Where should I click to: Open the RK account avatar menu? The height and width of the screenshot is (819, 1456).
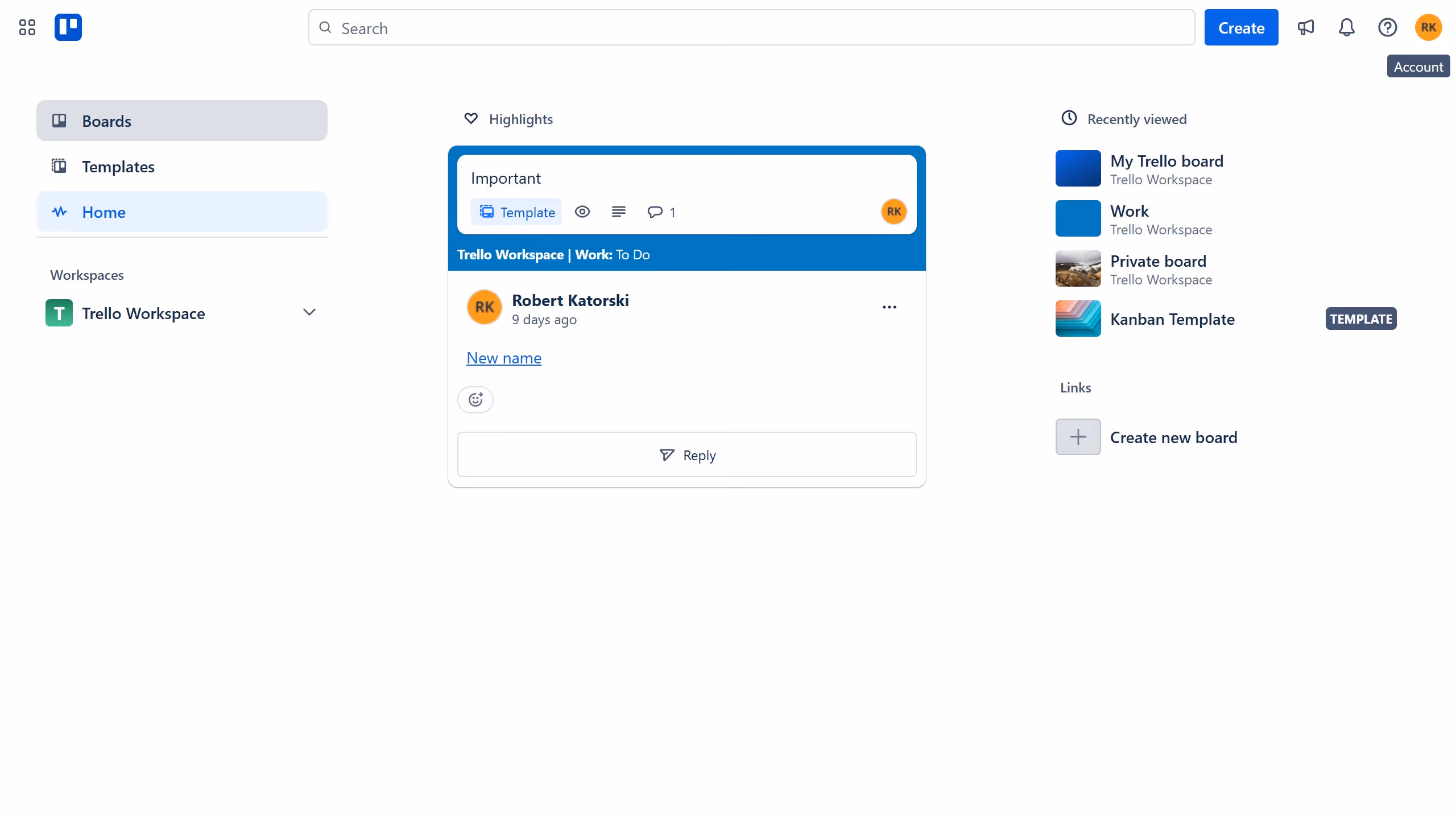[x=1429, y=27]
